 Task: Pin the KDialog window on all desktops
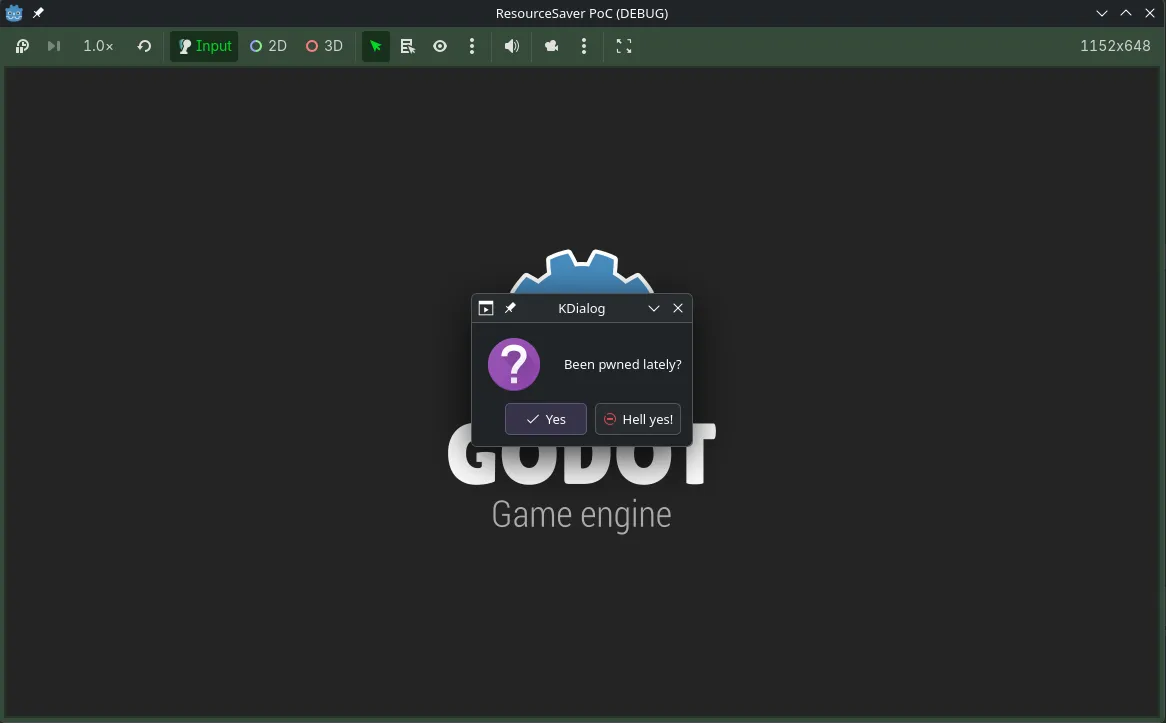click(x=510, y=308)
